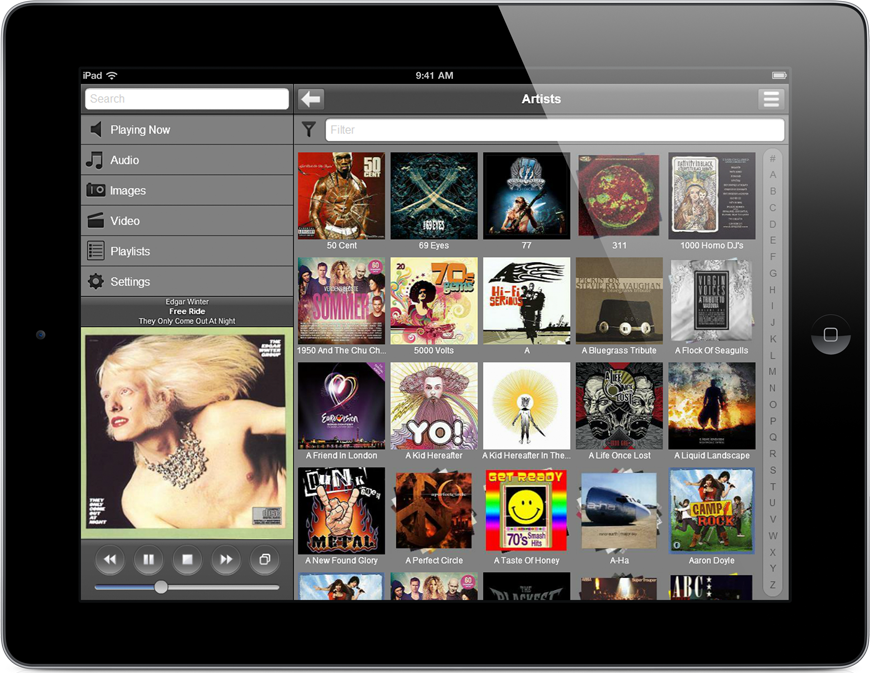
Task: Click the Settings gear icon
Action: point(95,281)
